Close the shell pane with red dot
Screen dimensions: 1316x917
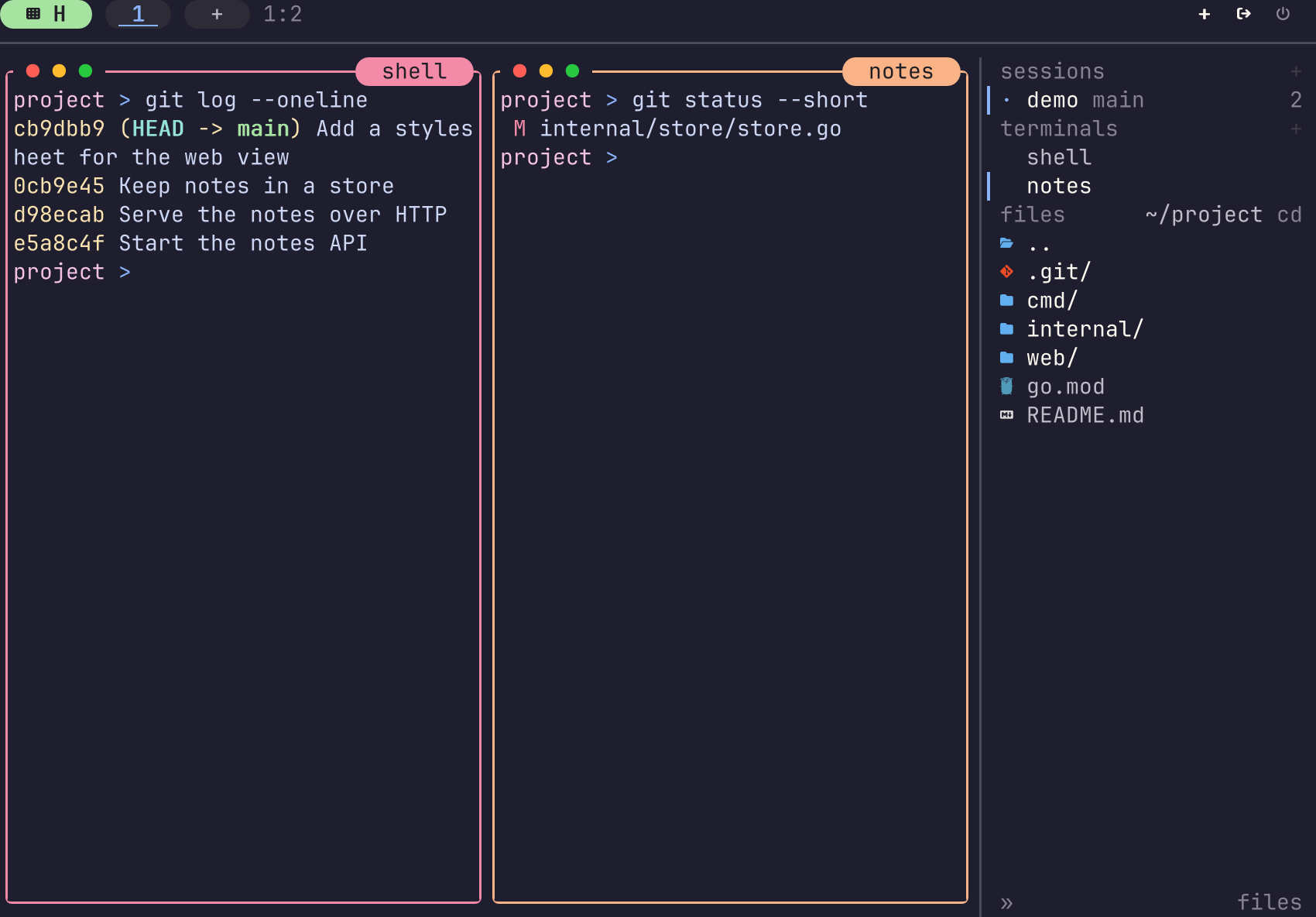pyautogui.click(x=33, y=71)
